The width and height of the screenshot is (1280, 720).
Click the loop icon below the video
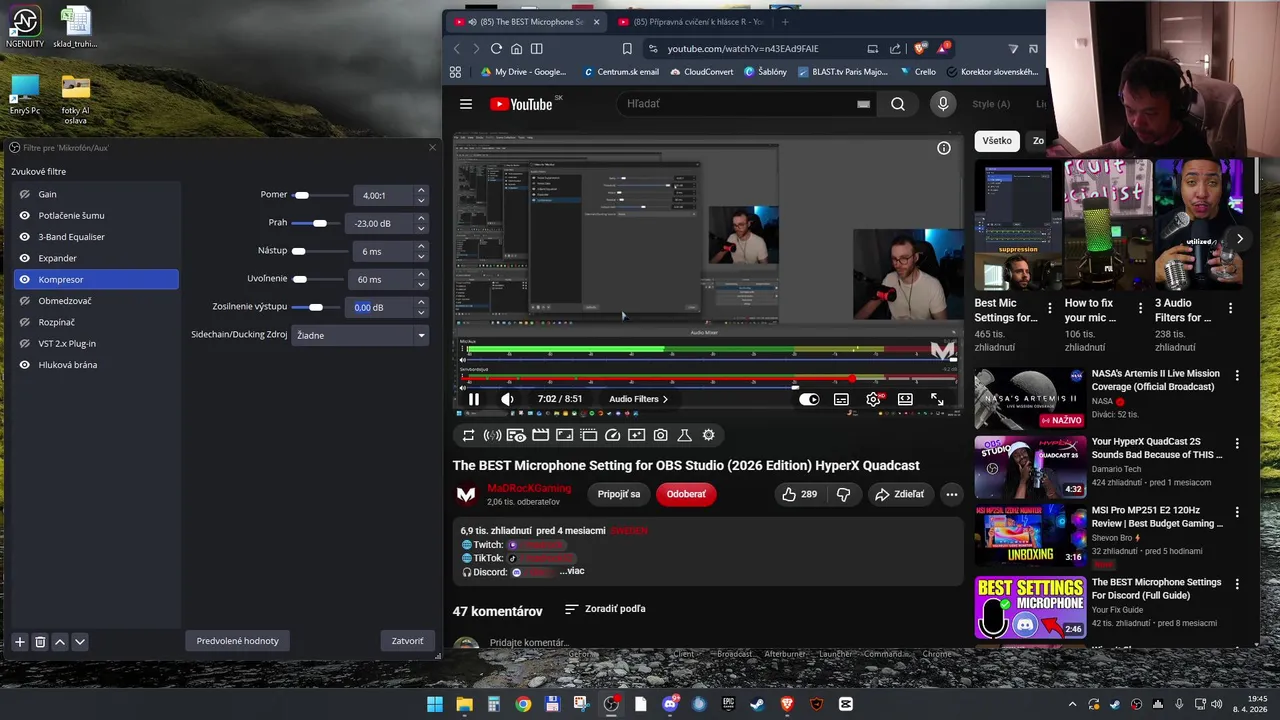tap(468, 435)
